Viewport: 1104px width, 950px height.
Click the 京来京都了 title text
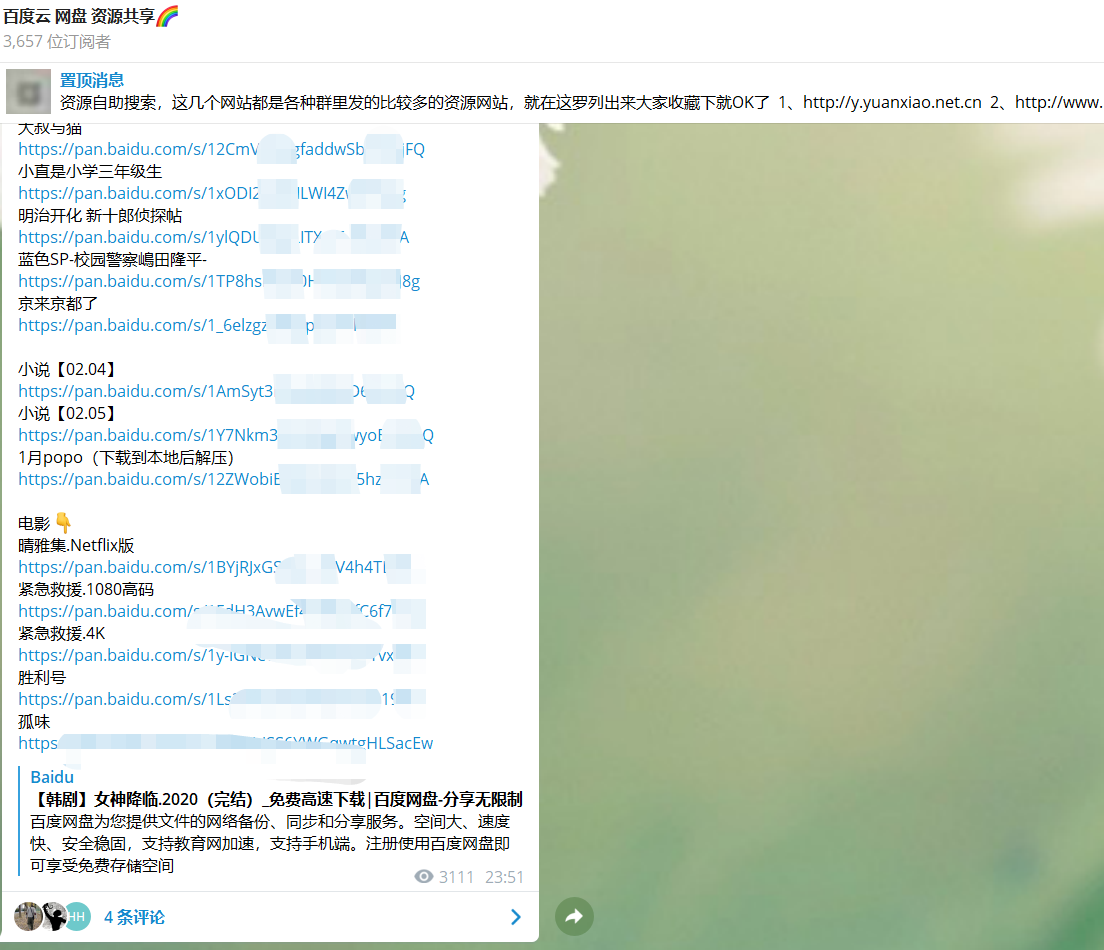tap(58, 304)
